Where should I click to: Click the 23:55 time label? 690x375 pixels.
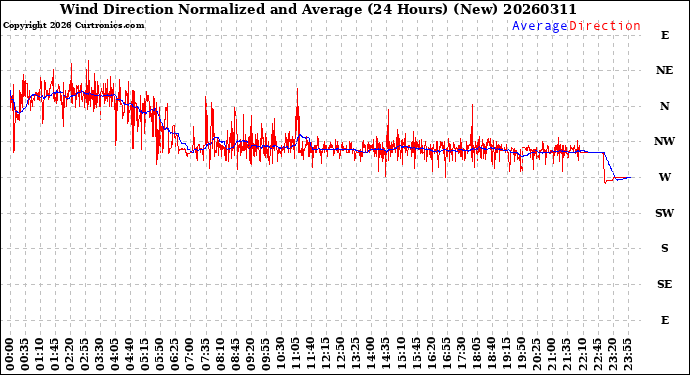(627, 354)
